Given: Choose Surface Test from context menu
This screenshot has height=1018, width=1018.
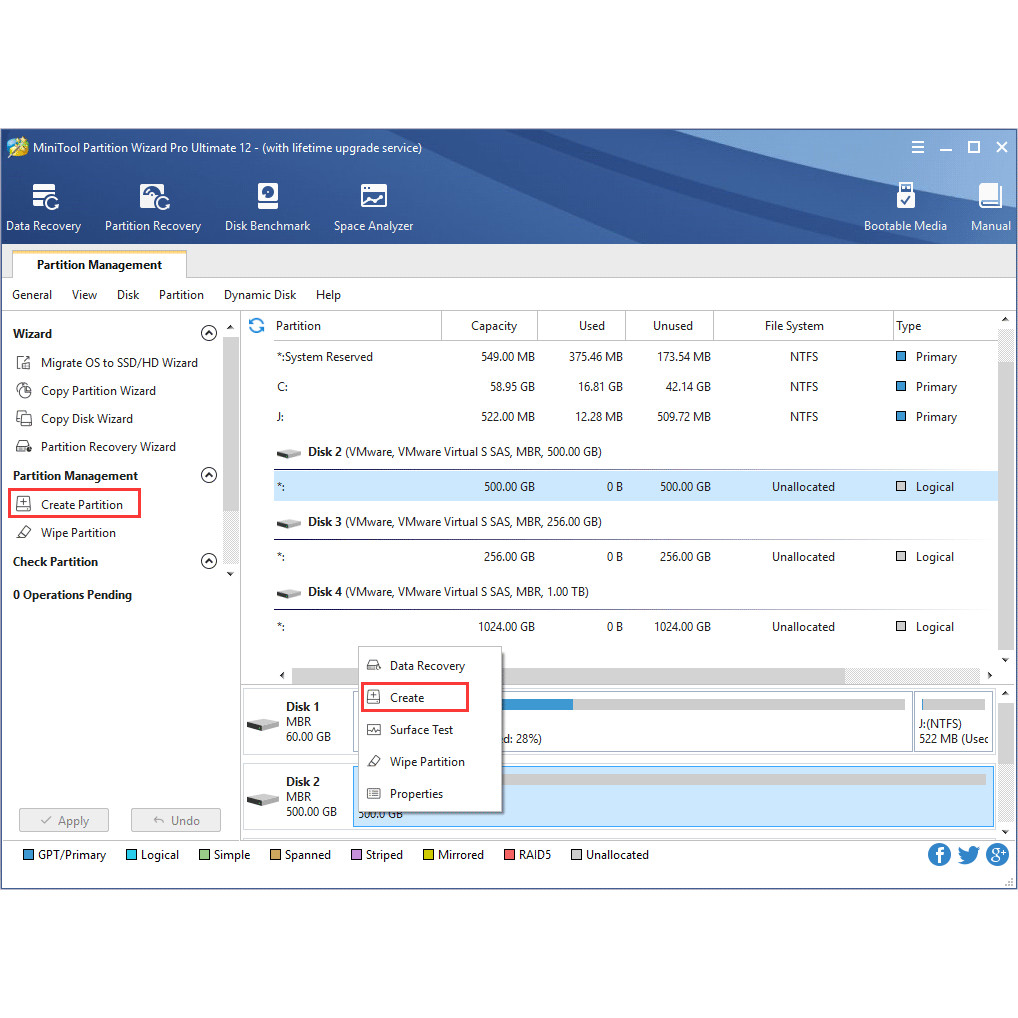Looking at the screenshot, I should click(x=421, y=730).
